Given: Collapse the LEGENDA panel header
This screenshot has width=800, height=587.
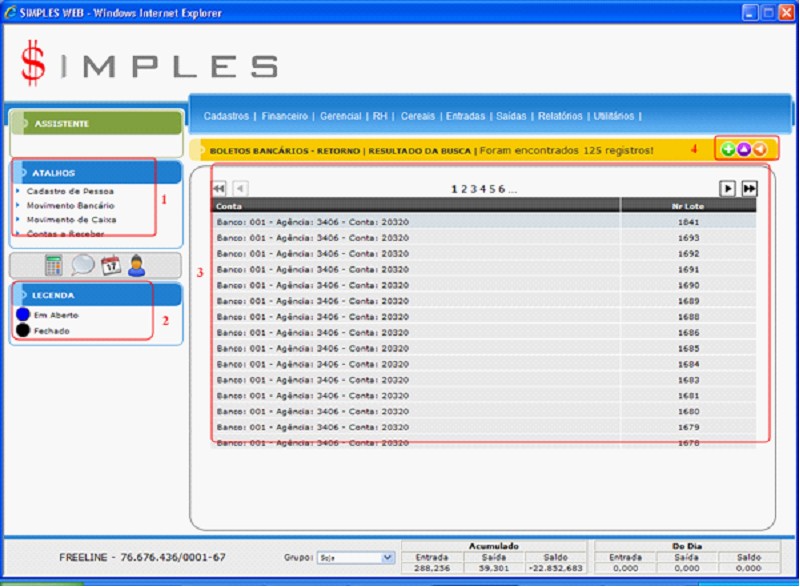Looking at the screenshot, I should [96, 295].
